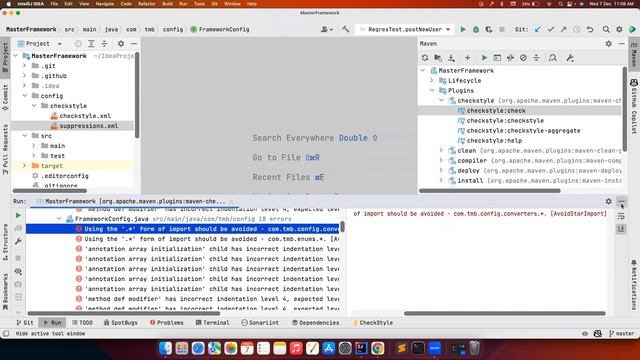The width and height of the screenshot is (640, 360).
Task: Click the Git rollback icon
Action: 590,29
